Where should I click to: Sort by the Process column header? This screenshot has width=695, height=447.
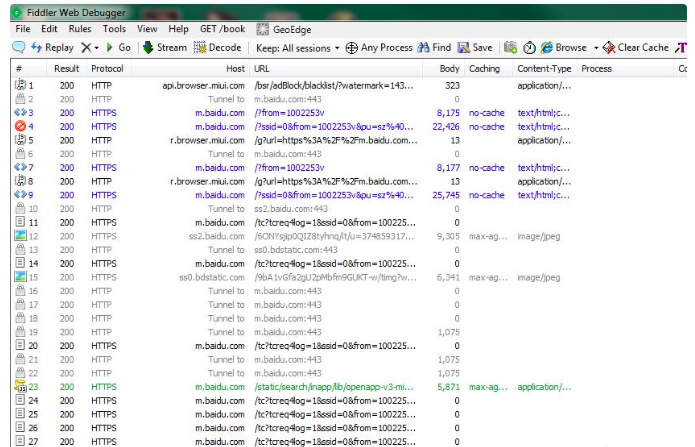click(625, 69)
